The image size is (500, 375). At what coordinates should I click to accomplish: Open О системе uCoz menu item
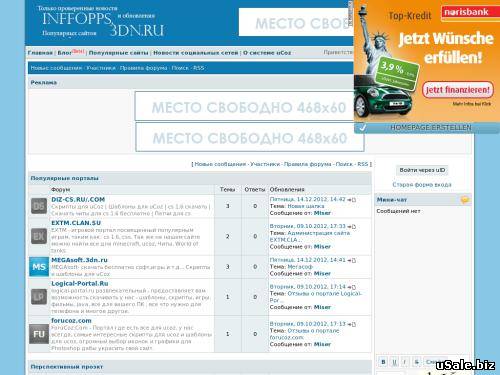(267, 53)
